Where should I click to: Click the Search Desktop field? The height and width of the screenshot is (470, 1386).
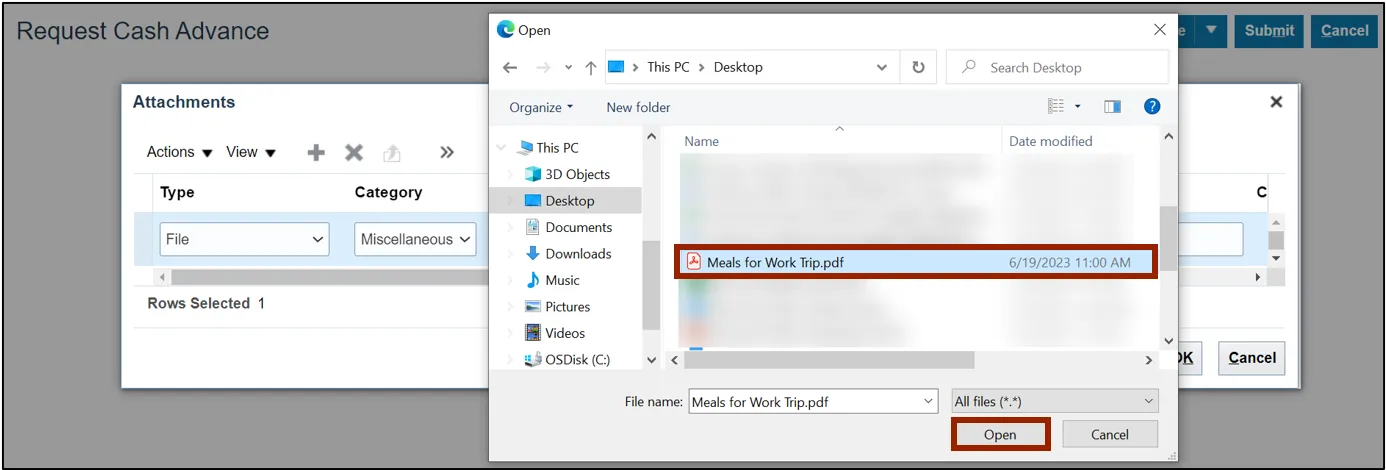point(1057,68)
